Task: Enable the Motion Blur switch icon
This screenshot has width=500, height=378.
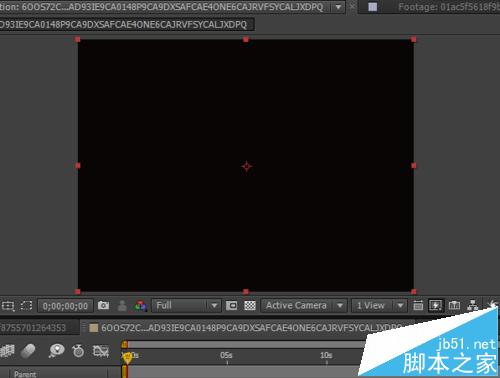Action: 28,351
